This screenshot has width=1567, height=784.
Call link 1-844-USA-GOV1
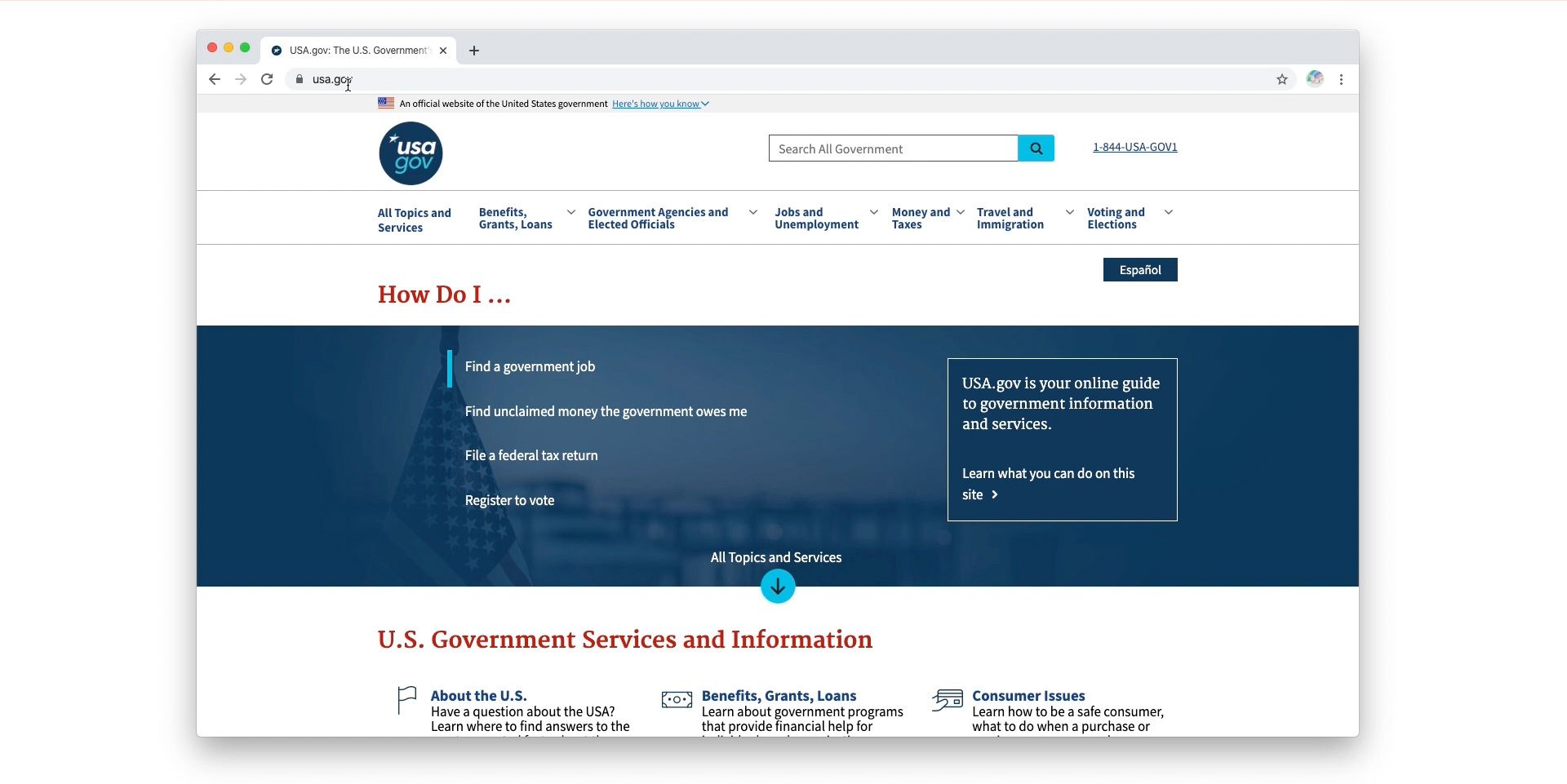pyautogui.click(x=1135, y=148)
